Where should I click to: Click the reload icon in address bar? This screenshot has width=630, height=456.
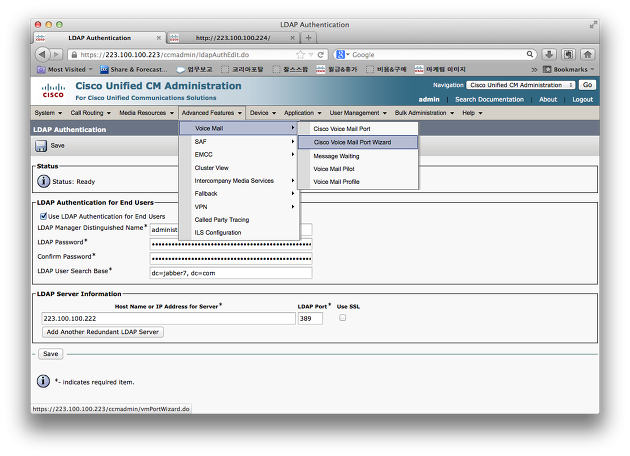click(x=321, y=55)
